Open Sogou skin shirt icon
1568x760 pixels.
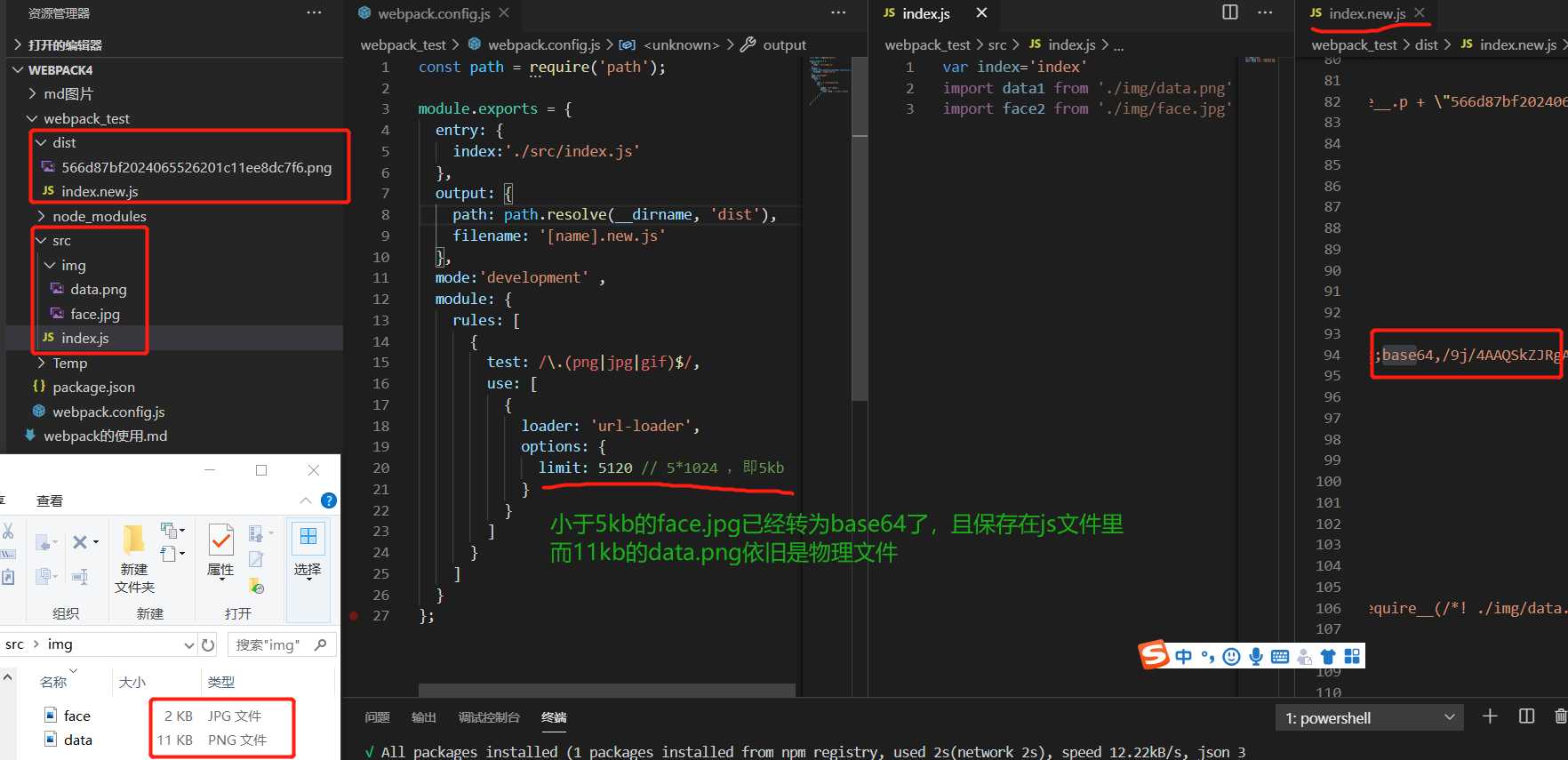pyautogui.click(x=1328, y=657)
